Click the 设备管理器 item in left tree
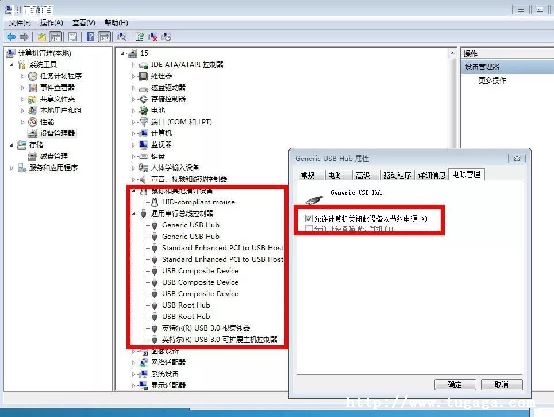The height and width of the screenshot is (417, 554). [x=58, y=133]
